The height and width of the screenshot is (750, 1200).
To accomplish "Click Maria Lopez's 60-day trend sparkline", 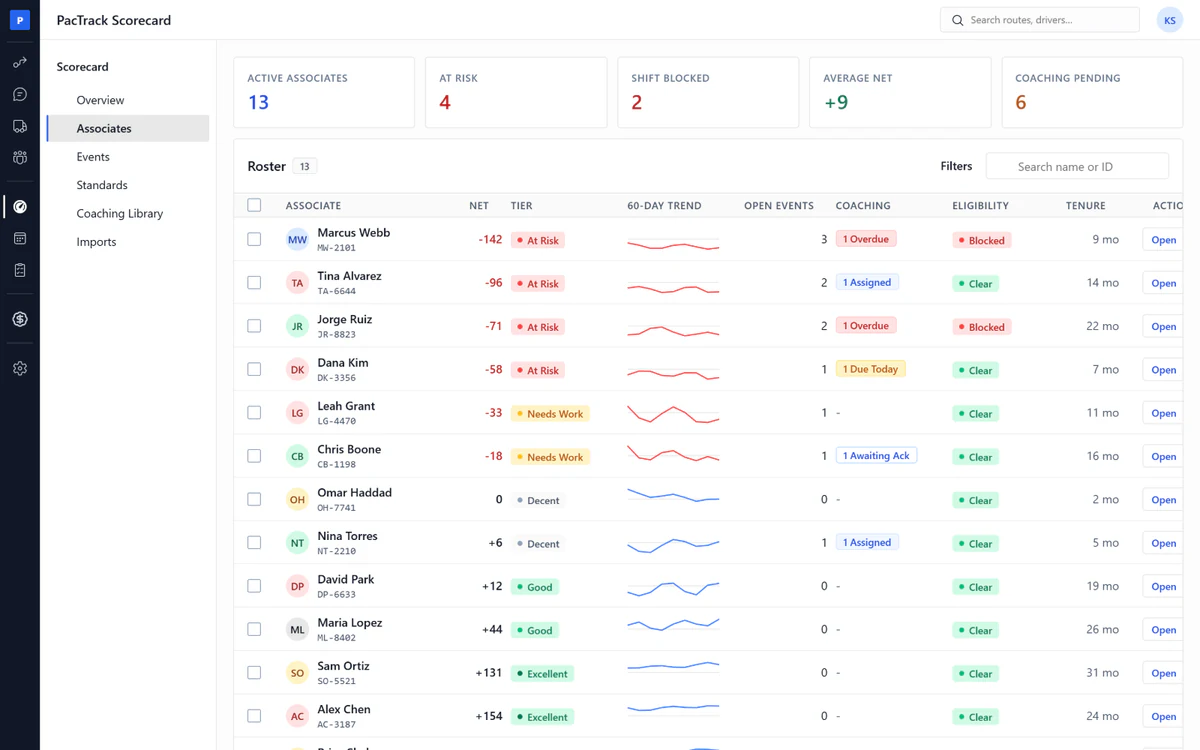I will click(673, 625).
